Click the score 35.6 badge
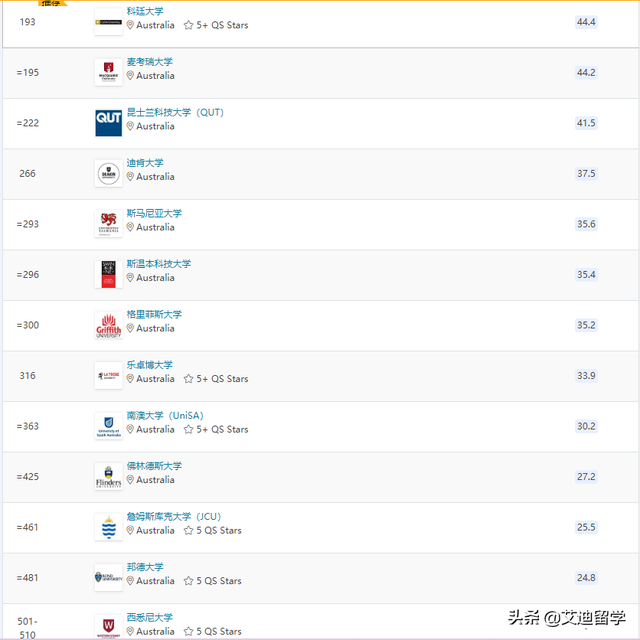The width and height of the screenshot is (640, 640). pos(586,224)
